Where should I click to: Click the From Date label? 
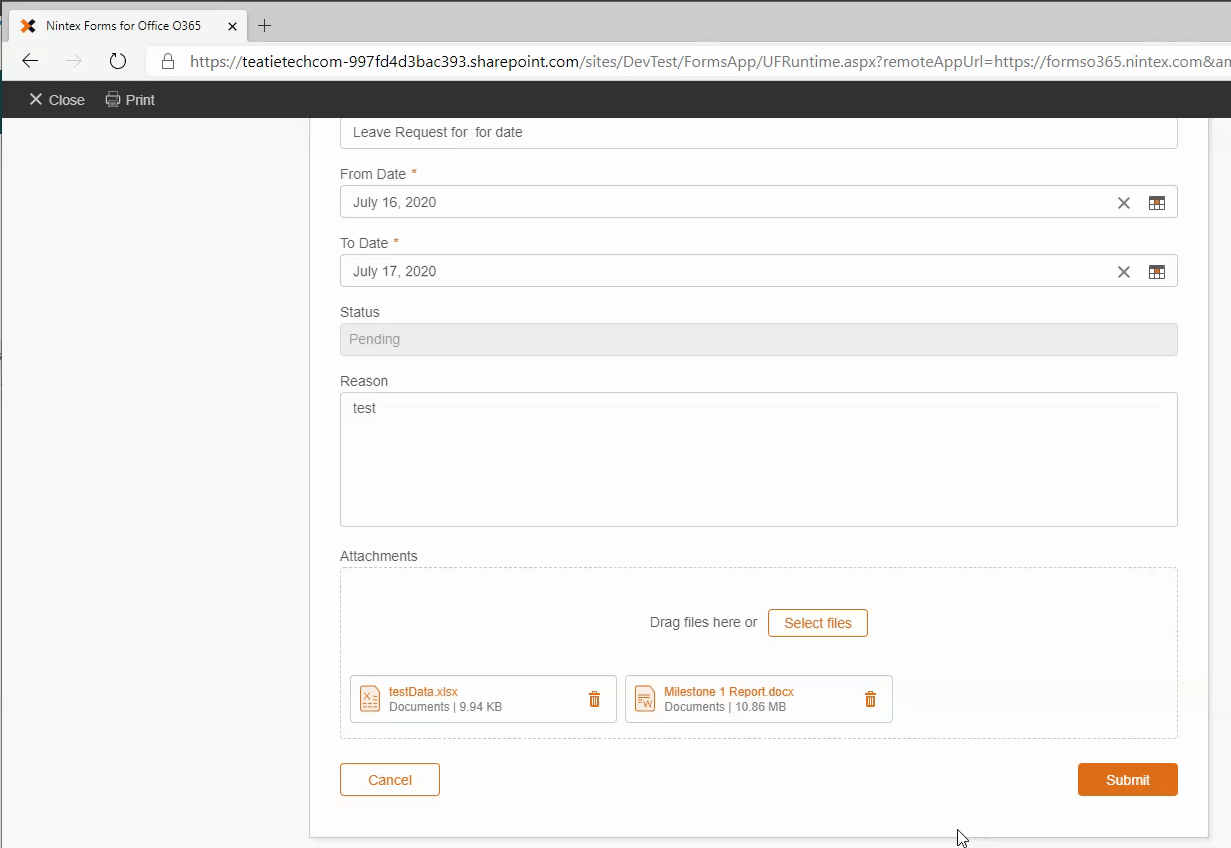[373, 174]
